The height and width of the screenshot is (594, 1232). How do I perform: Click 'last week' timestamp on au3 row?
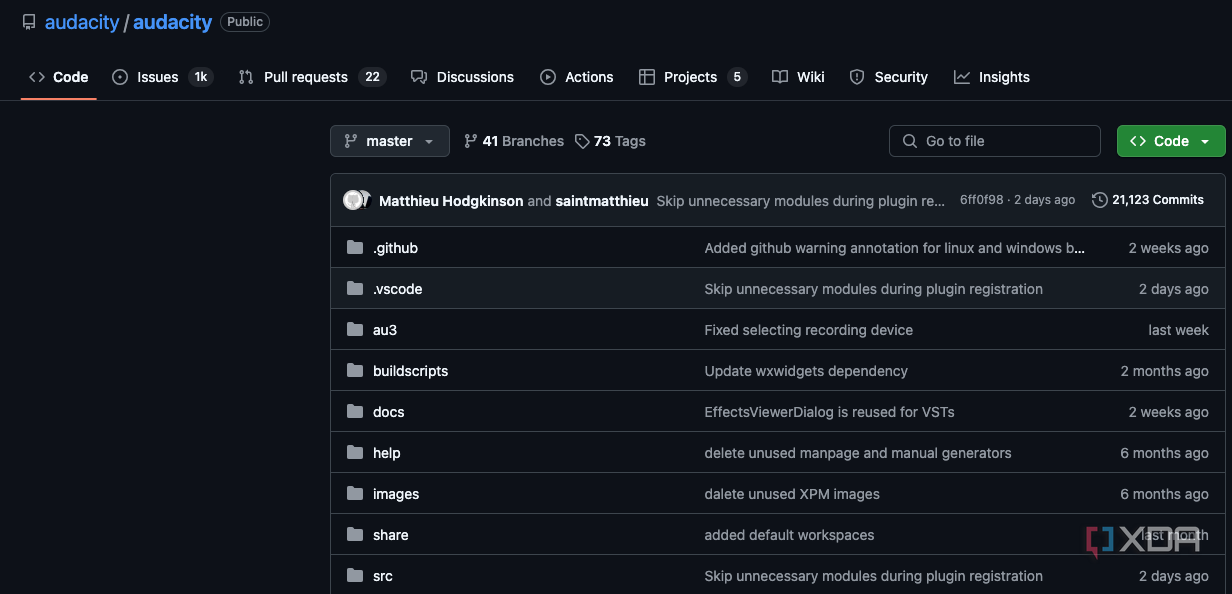[1178, 330]
